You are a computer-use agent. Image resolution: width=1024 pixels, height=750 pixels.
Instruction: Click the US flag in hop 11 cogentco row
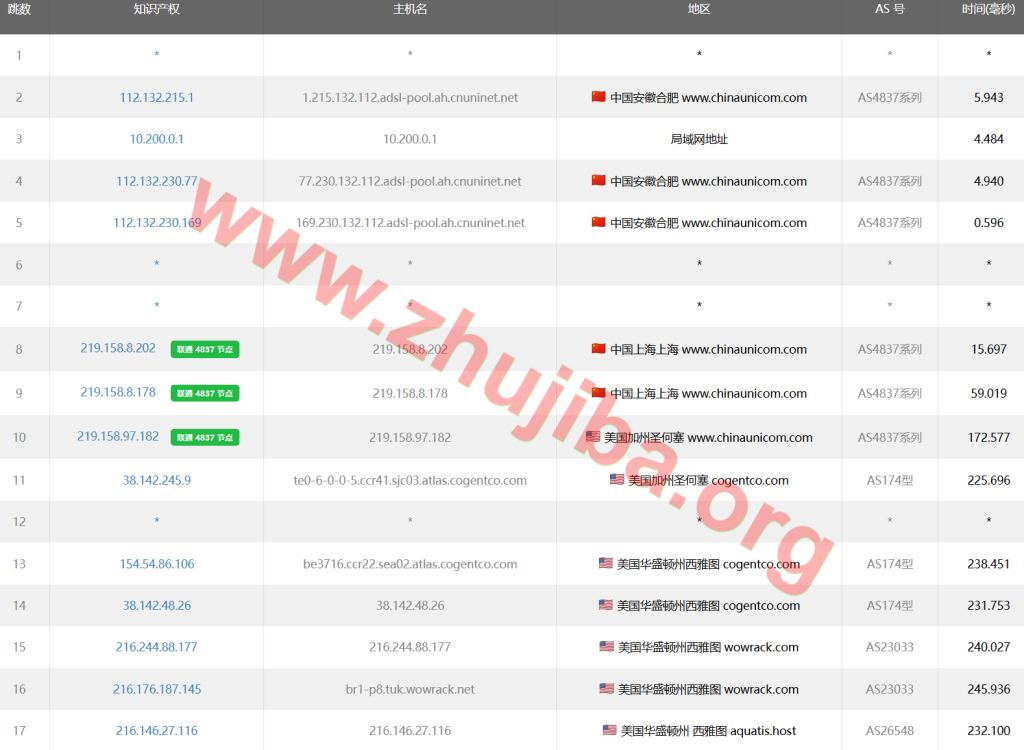tap(617, 480)
